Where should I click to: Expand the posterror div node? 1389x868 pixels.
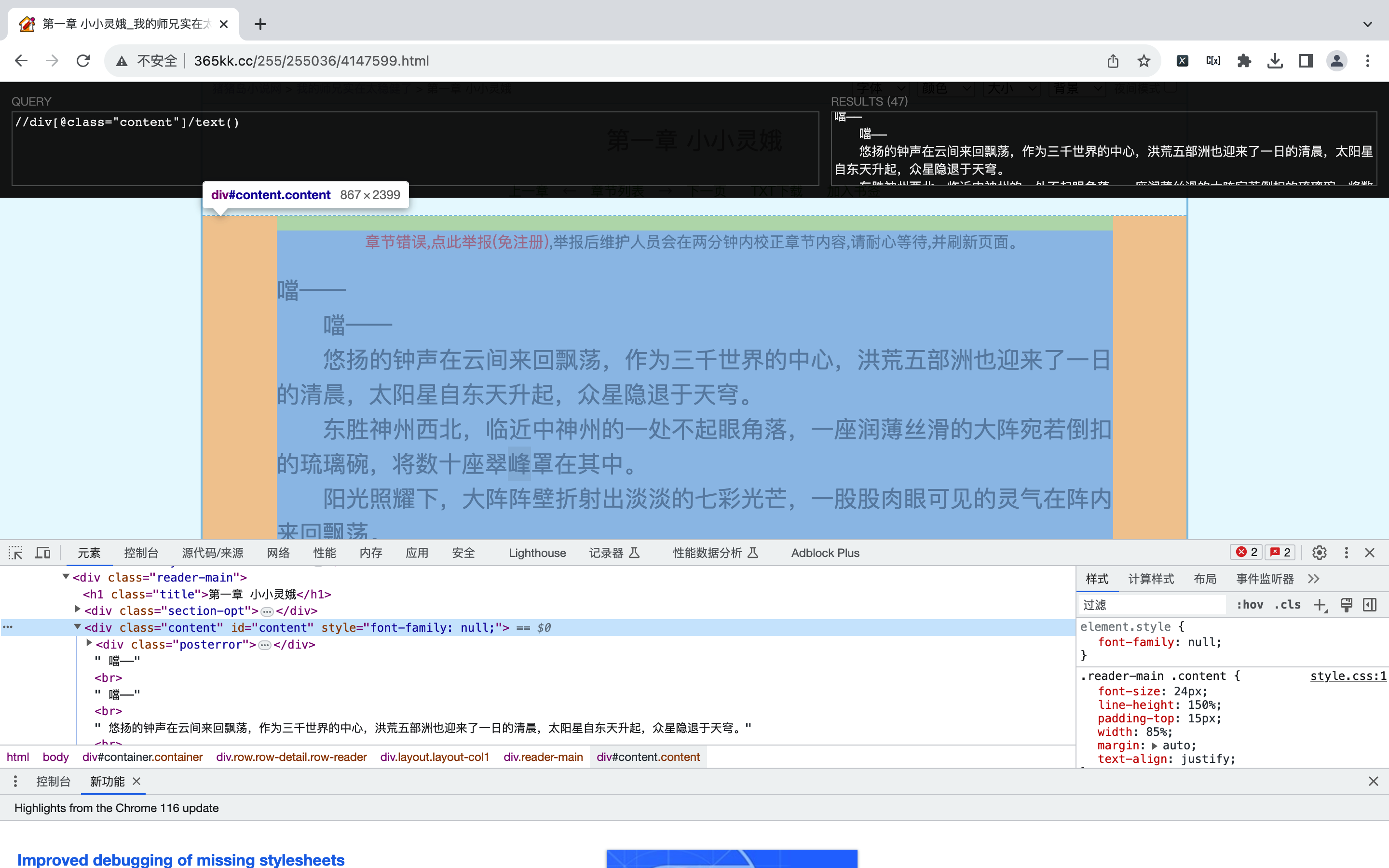coord(89,644)
